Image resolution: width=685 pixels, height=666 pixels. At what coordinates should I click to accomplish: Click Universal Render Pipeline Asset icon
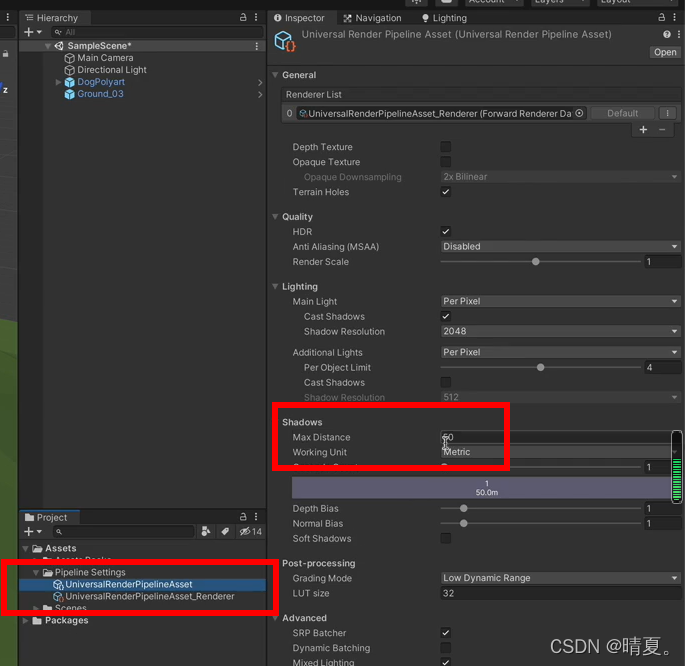point(285,41)
